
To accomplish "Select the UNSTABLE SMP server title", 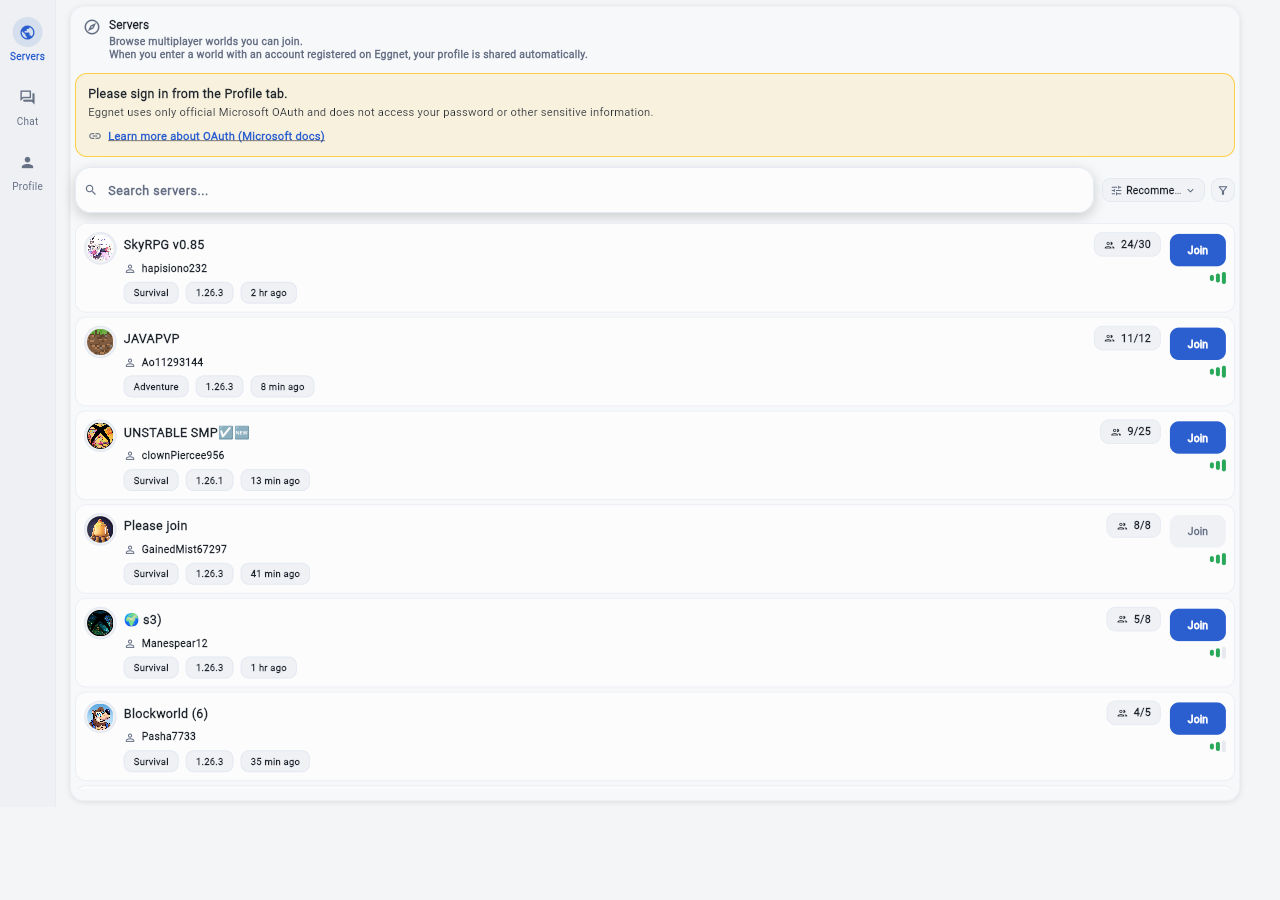I will [x=186, y=433].
